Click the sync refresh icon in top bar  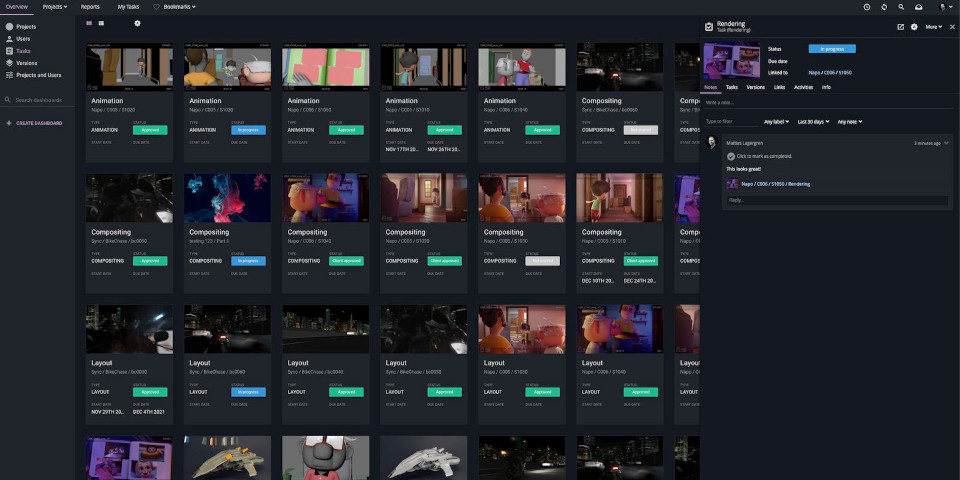(x=884, y=7)
